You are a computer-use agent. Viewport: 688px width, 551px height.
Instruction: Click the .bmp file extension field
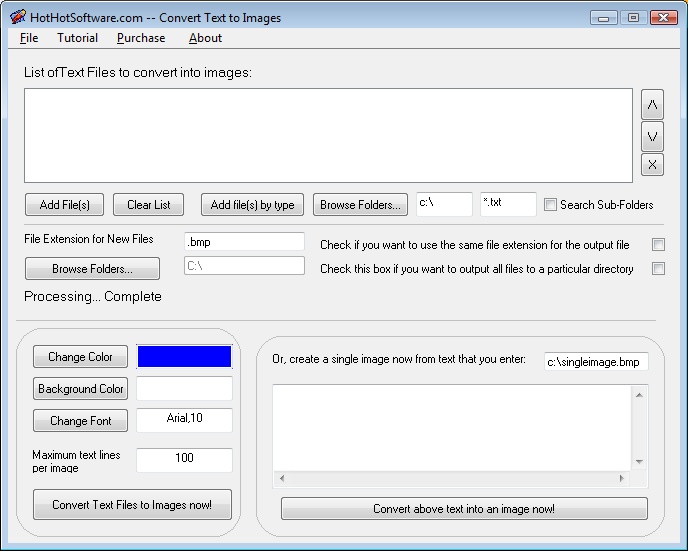(x=244, y=242)
